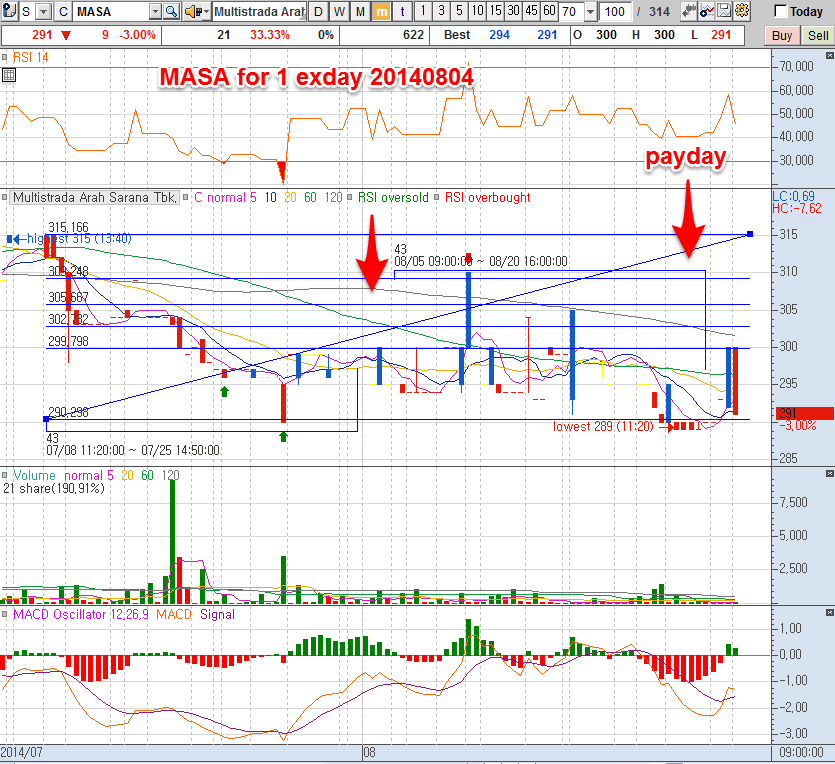Click the 2014/07 date axis label
835x764 pixels.
click(21, 752)
